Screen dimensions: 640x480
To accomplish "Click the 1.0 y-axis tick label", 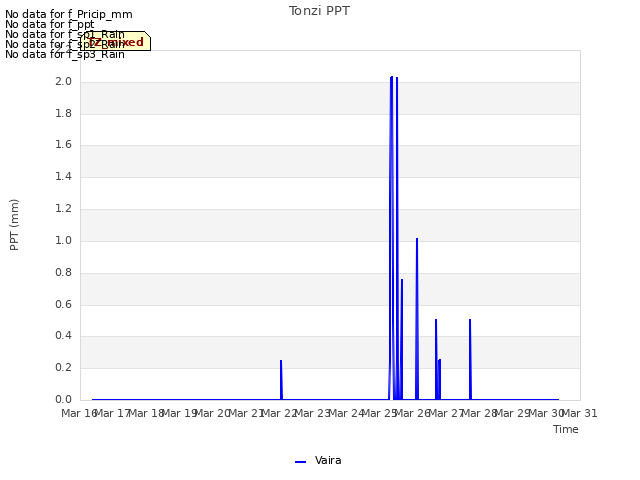I will (x=63, y=240).
